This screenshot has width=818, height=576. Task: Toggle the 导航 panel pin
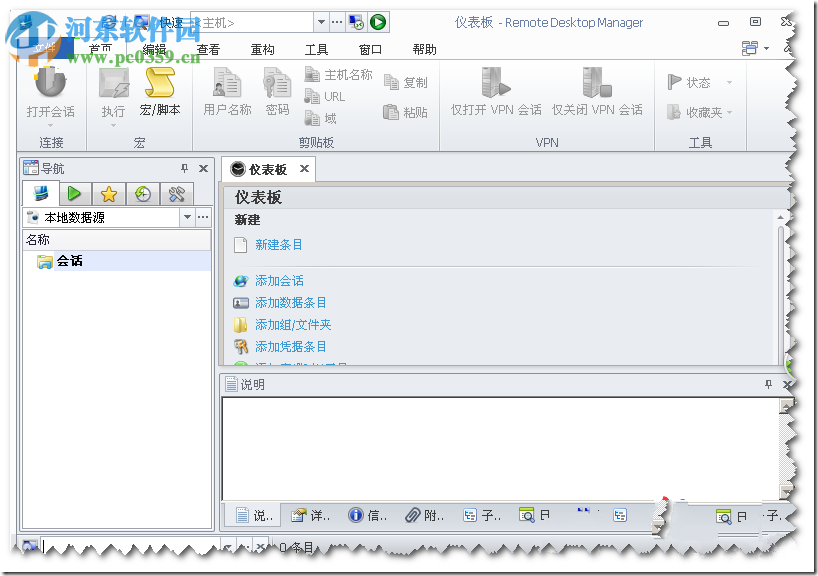pyautogui.click(x=185, y=168)
